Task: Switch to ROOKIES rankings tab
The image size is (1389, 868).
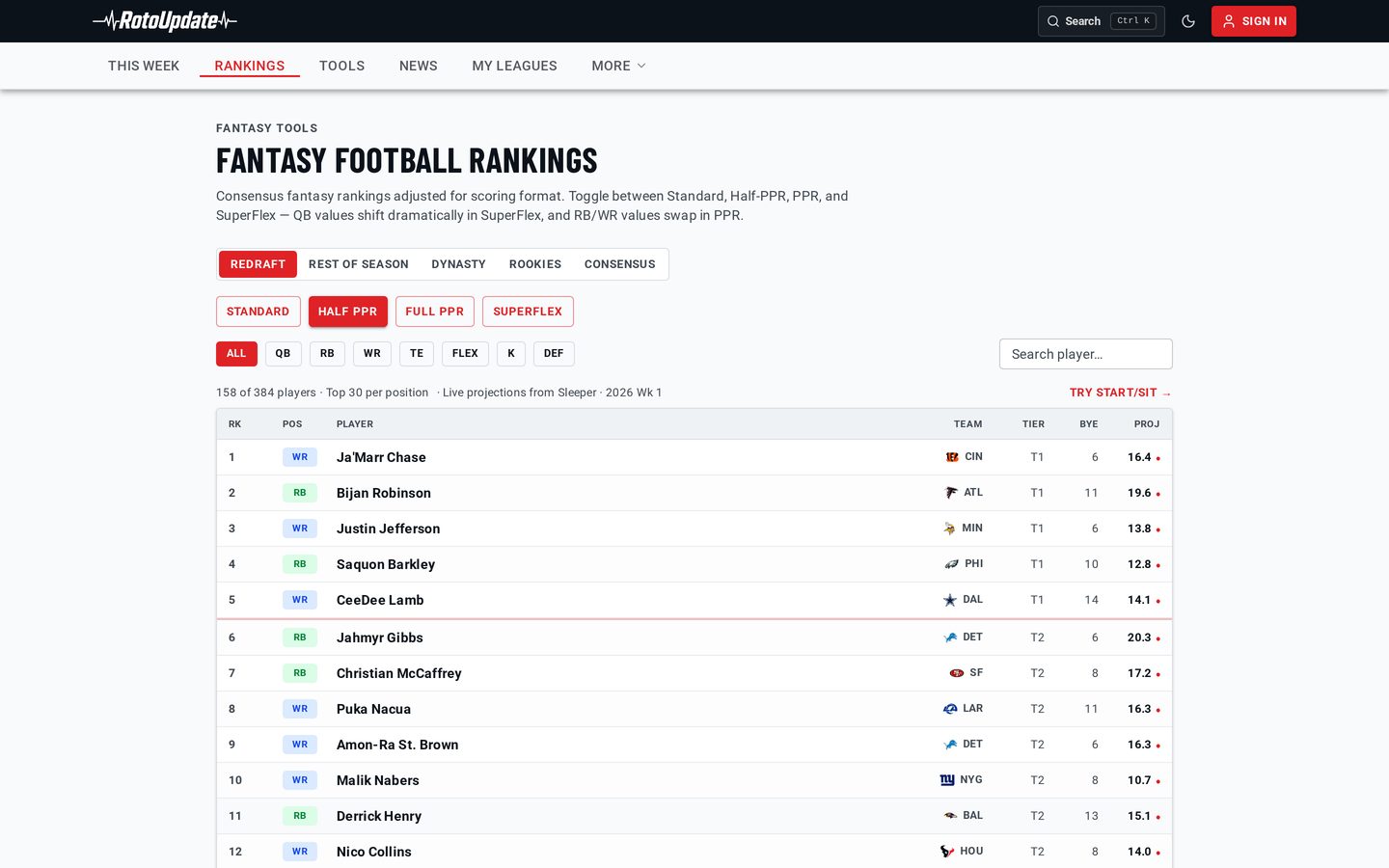Action: click(x=535, y=264)
